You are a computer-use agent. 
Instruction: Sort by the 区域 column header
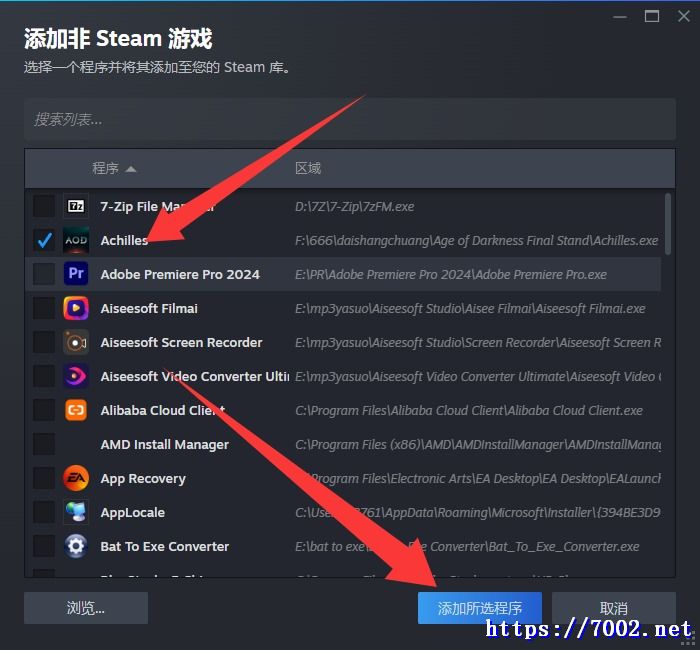tap(308, 168)
